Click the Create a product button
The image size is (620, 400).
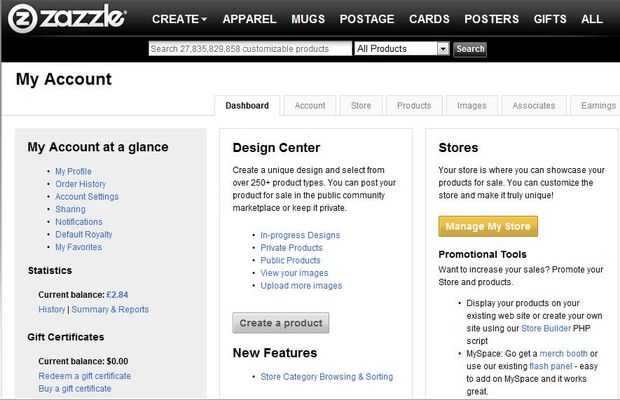(x=280, y=323)
